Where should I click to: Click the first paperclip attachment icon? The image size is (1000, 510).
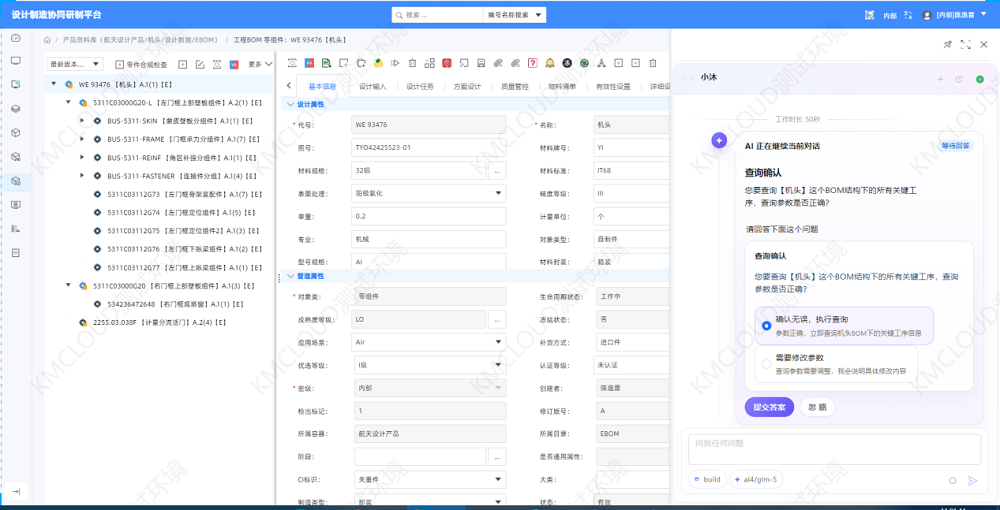click(x=498, y=63)
